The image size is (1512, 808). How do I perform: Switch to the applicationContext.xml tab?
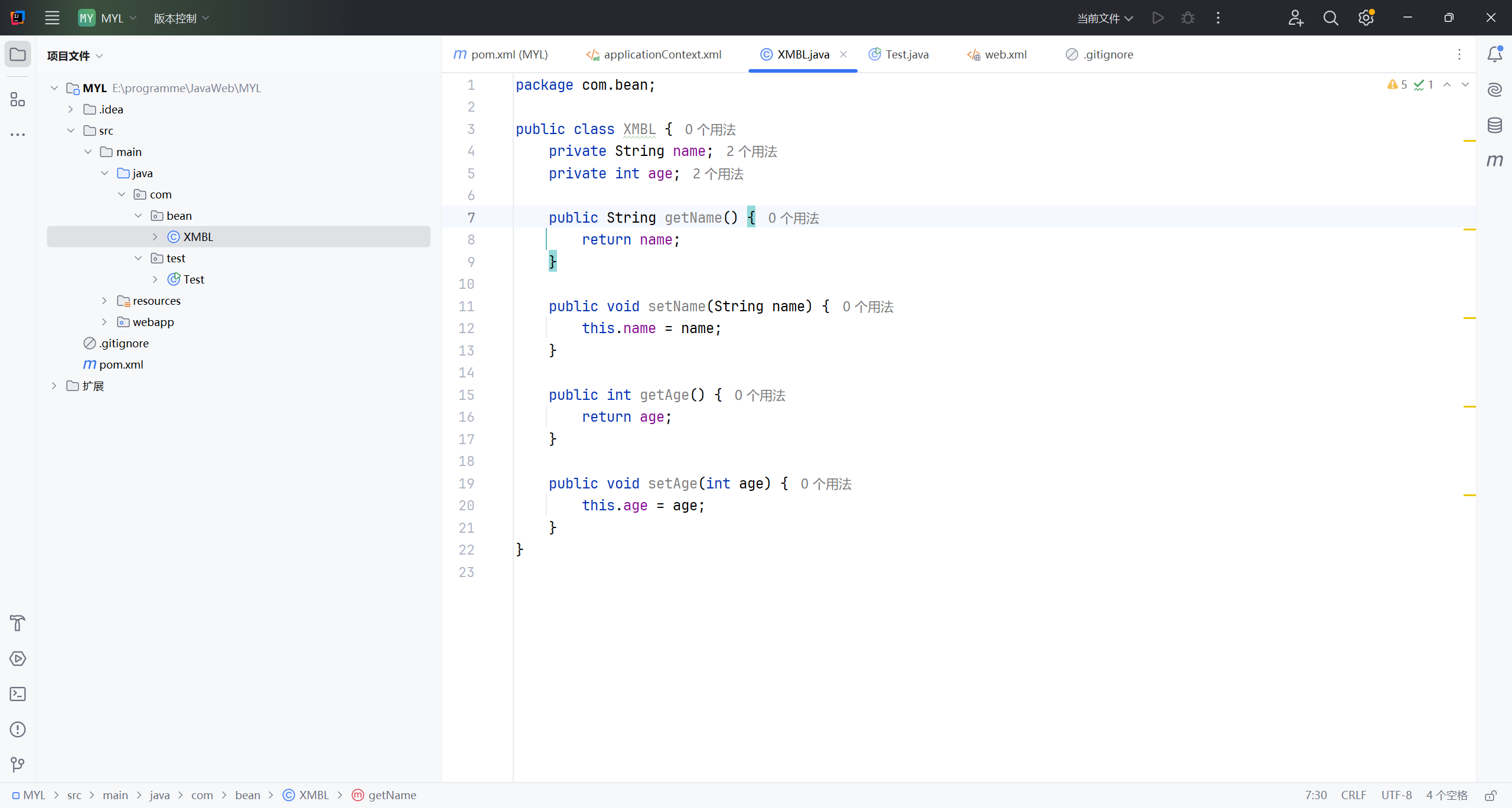661,54
